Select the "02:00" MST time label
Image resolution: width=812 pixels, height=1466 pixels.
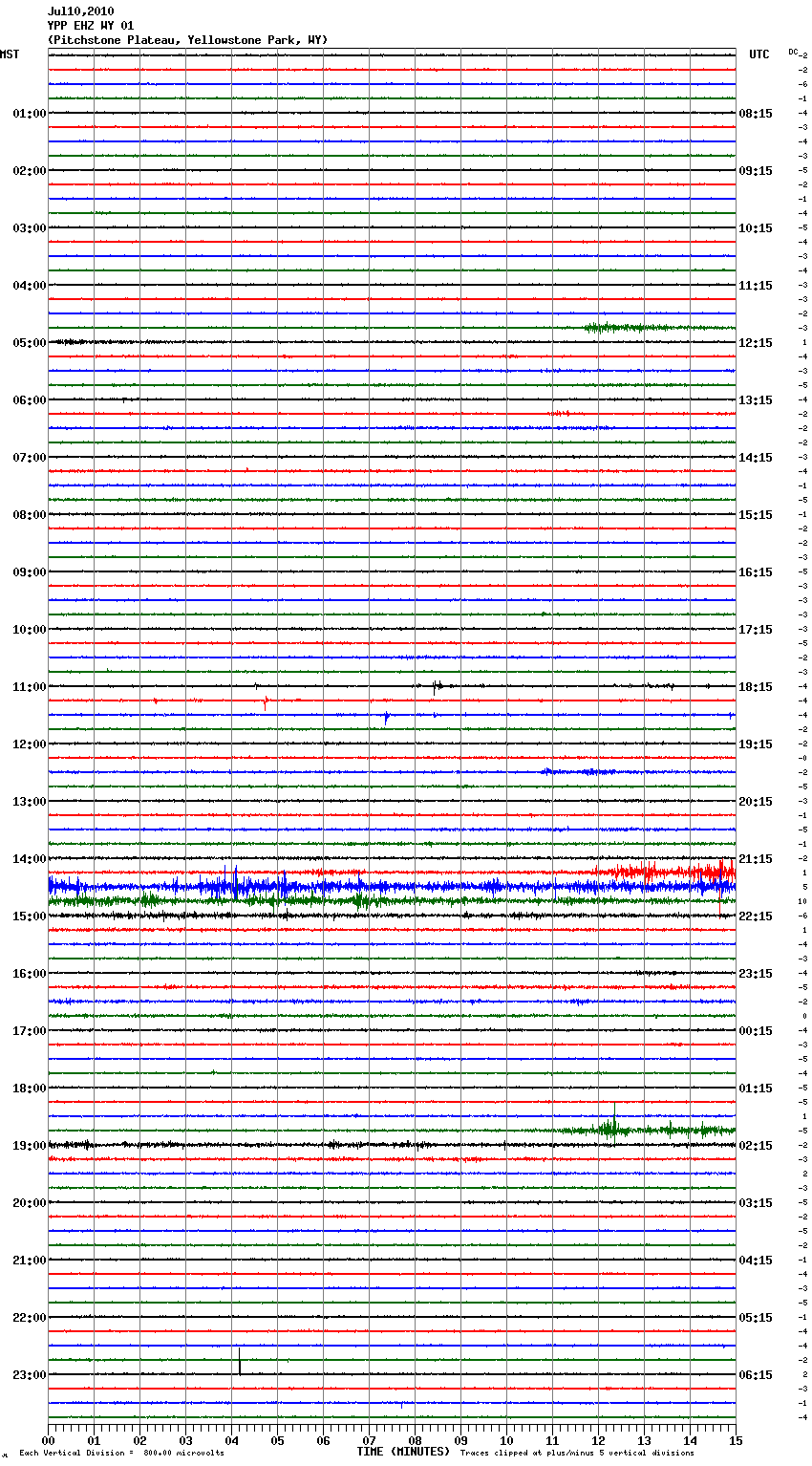(29, 171)
